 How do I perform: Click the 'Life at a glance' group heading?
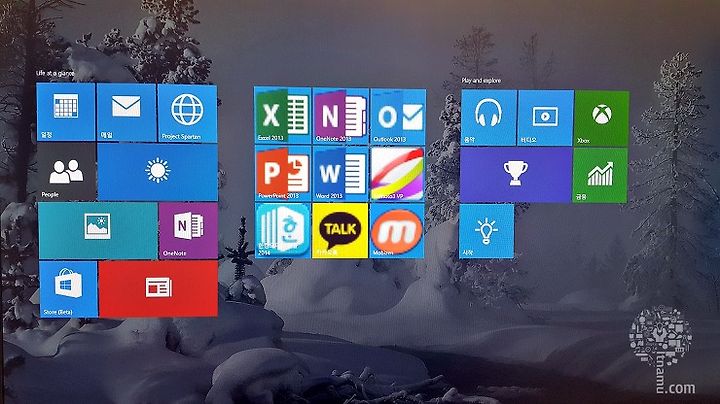click(x=55, y=73)
